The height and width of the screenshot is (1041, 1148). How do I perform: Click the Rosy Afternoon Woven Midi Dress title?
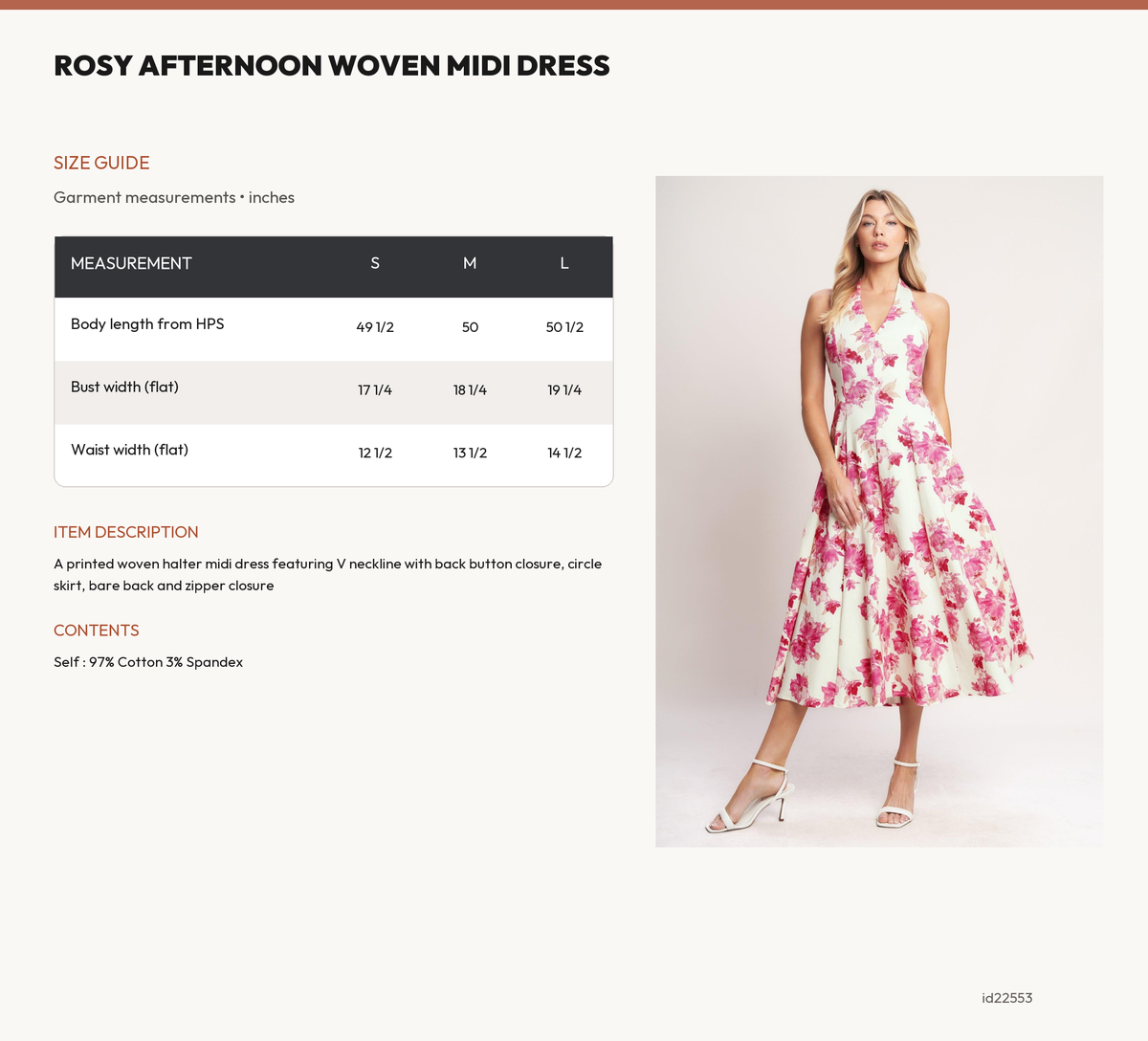(x=332, y=65)
